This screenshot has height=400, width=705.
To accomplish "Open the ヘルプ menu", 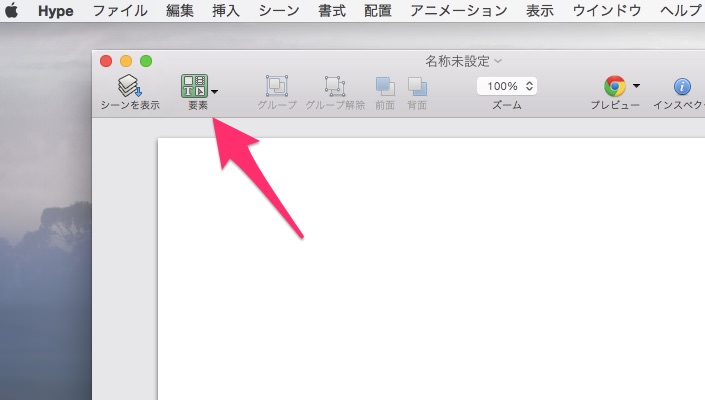I will pyautogui.click(x=682, y=10).
